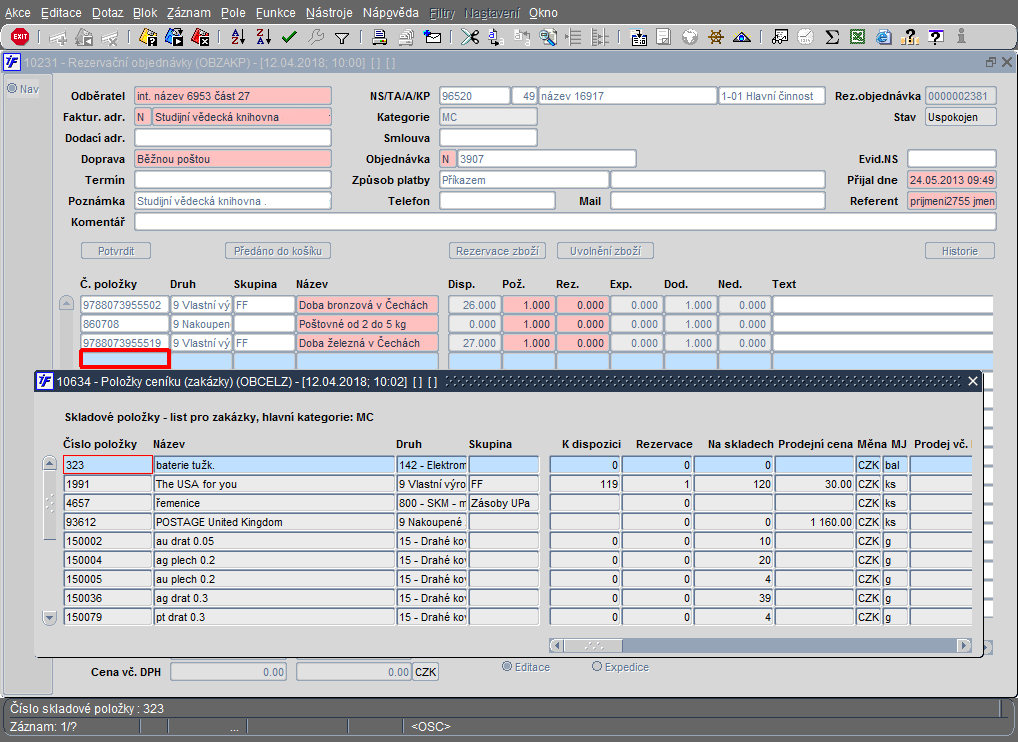Click the red EXIT toolbar icon
This screenshot has height=742, width=1018.
19,37
